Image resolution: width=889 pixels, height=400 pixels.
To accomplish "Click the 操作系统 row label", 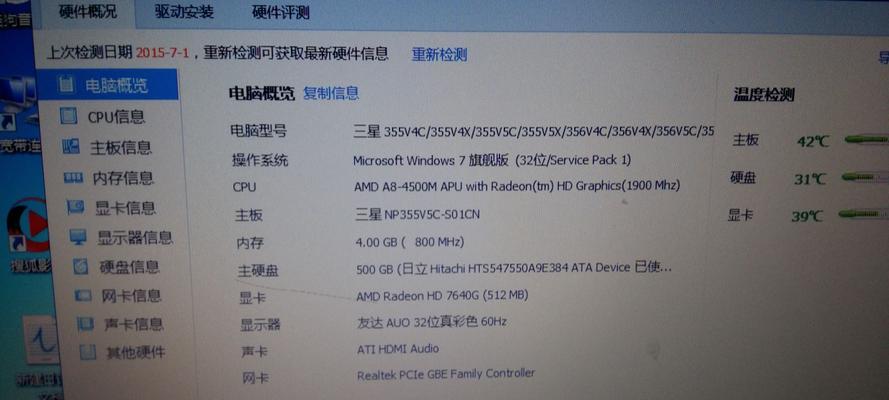I will point(260,160).
